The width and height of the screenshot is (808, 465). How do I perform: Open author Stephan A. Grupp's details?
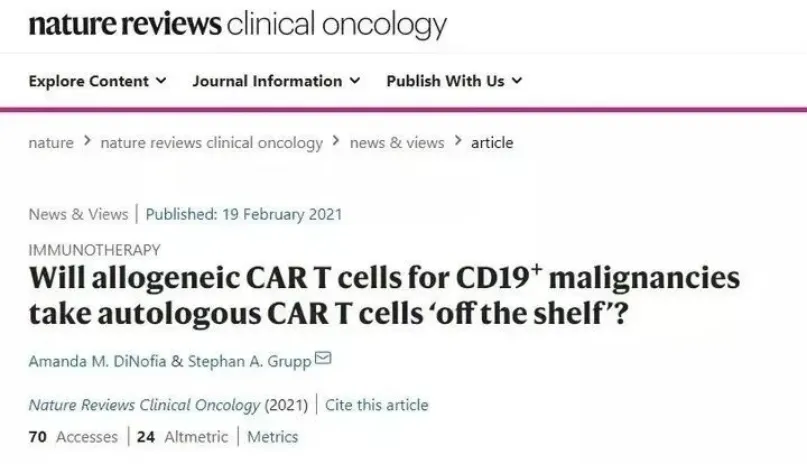[x=249, y=361]
